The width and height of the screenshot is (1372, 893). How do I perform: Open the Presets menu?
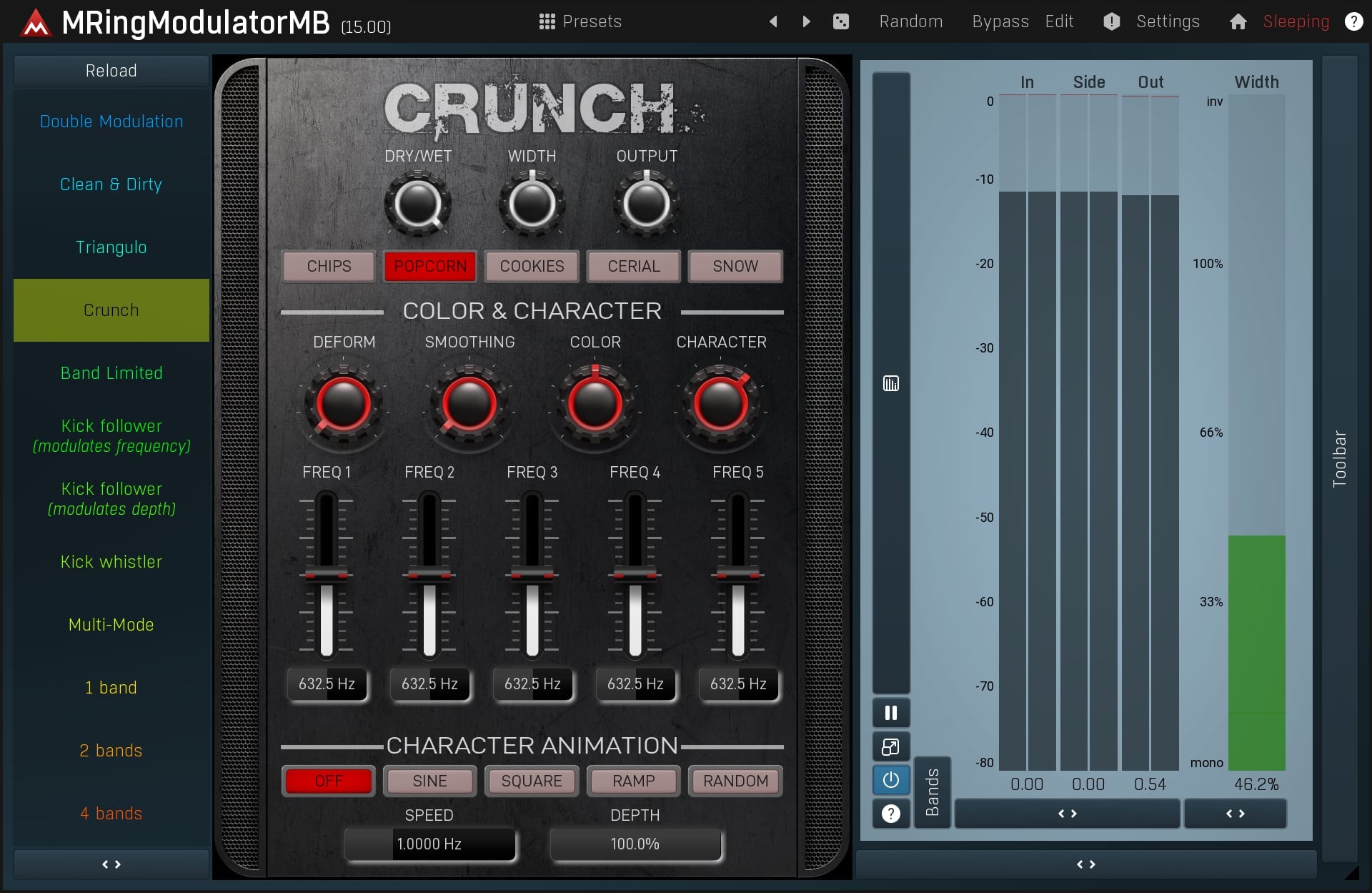(580, 21)
